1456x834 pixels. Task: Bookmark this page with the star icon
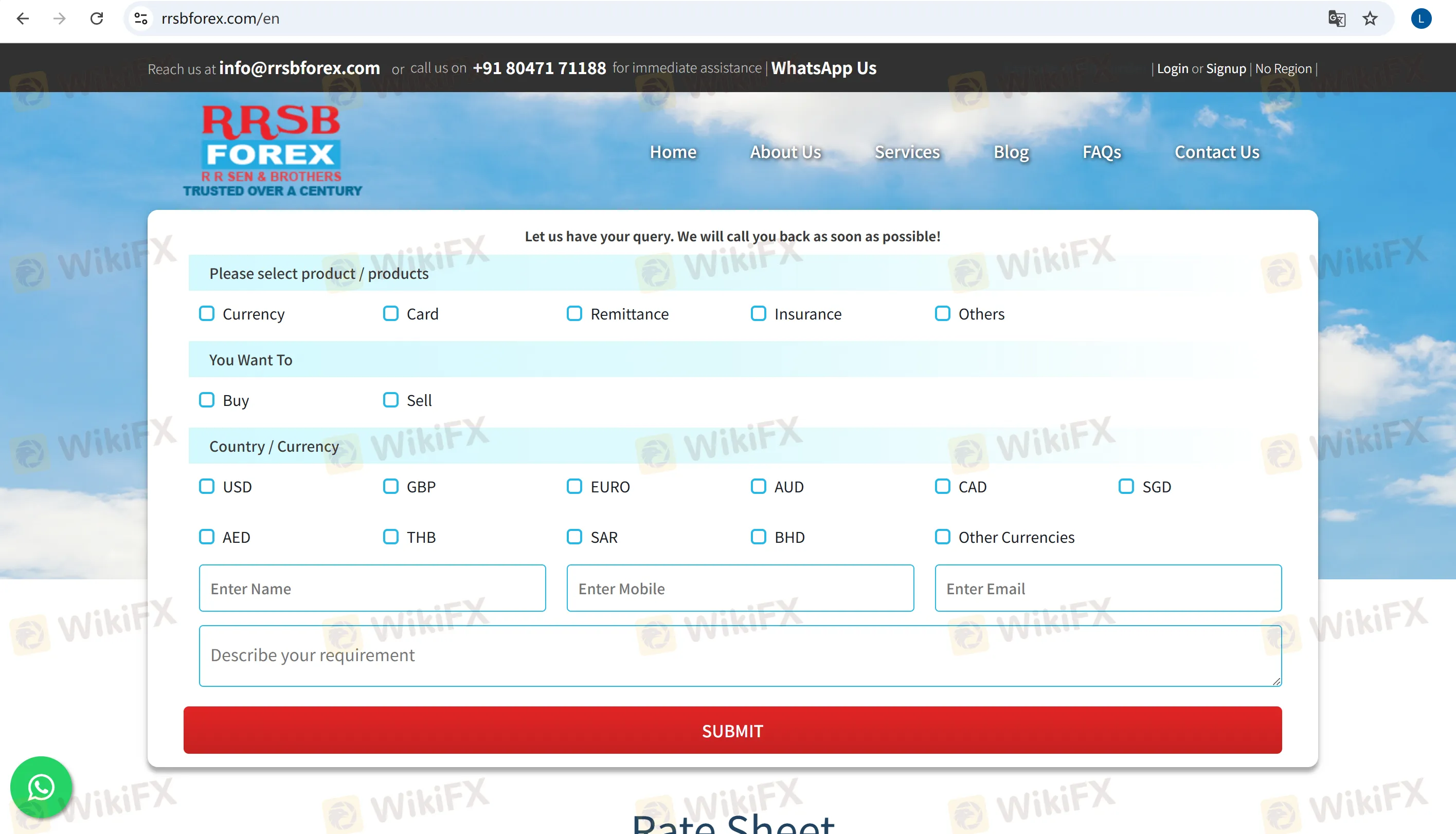[x=1370, y=19]
